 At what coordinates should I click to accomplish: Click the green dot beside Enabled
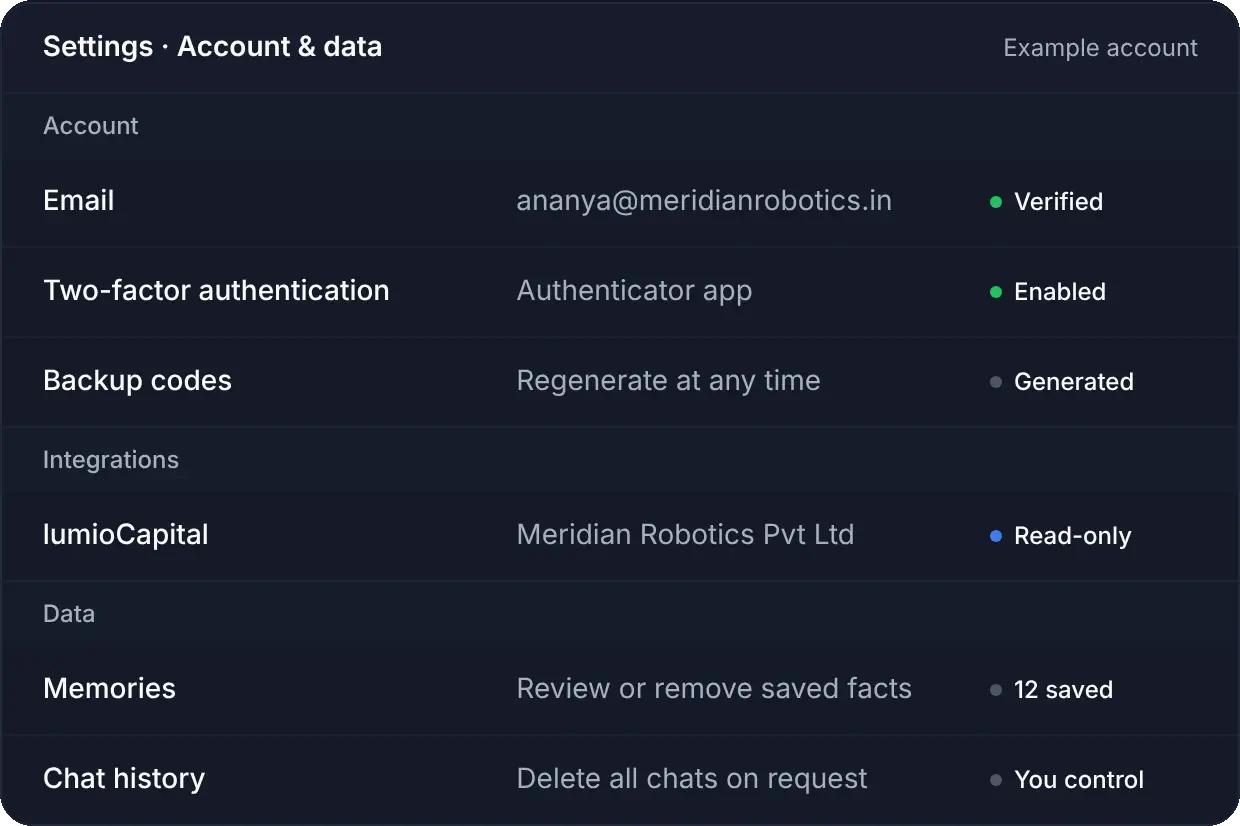[x=996, y=292]
